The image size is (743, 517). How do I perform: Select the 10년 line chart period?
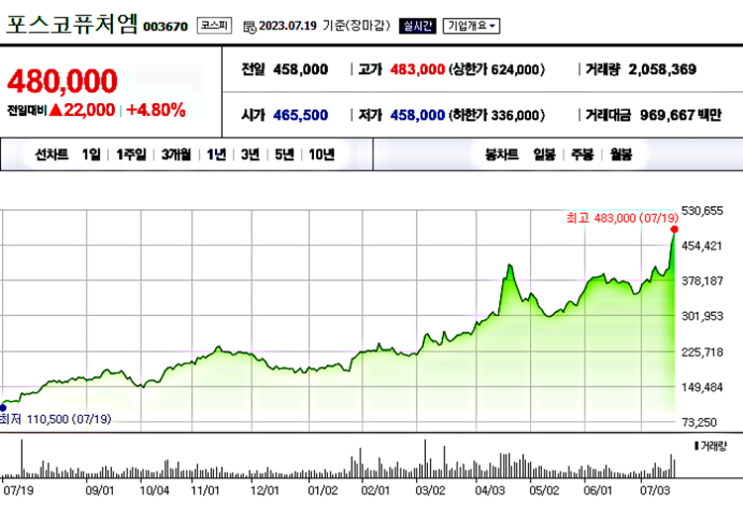click(x=322, y=154)
